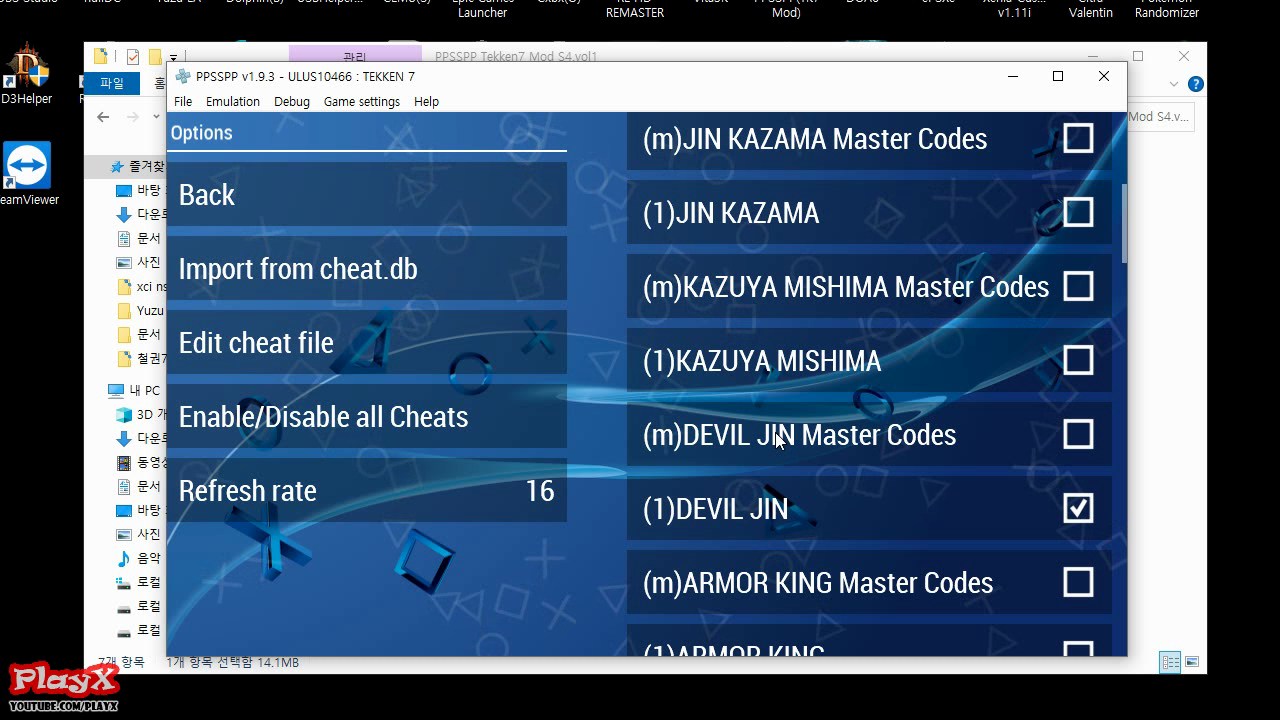Select the Yuzu folder in Explorer sidebar
The image size is (1280, 720).
click(139, 310)
